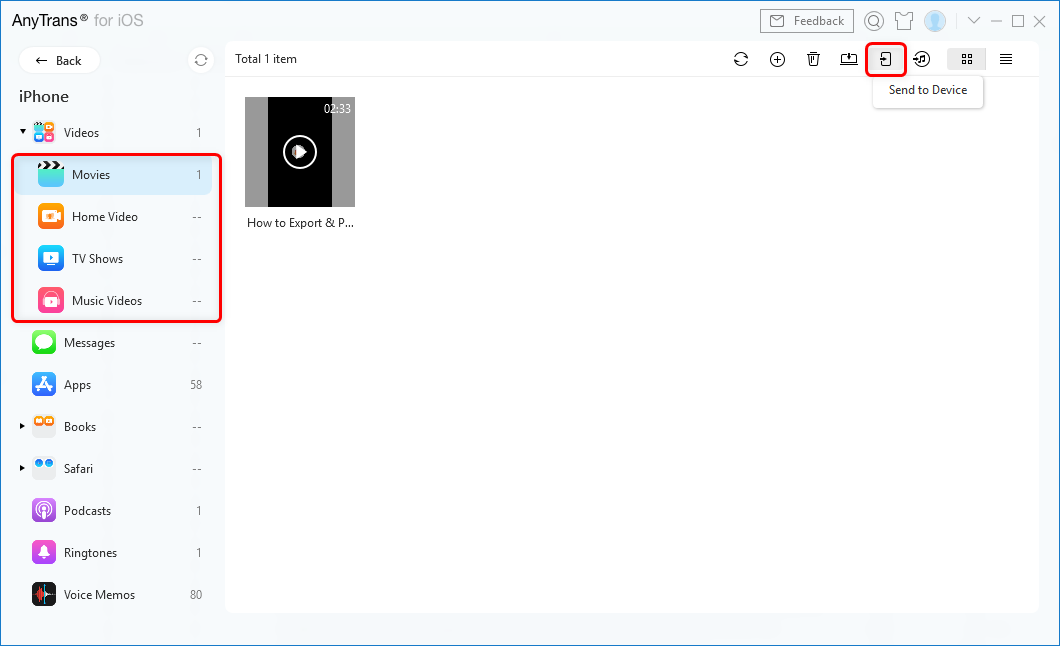The height and width of the screenshot is (646, 1060).
Task: Click the Send to iTunes icon
Action: click(x=922, y=60)
